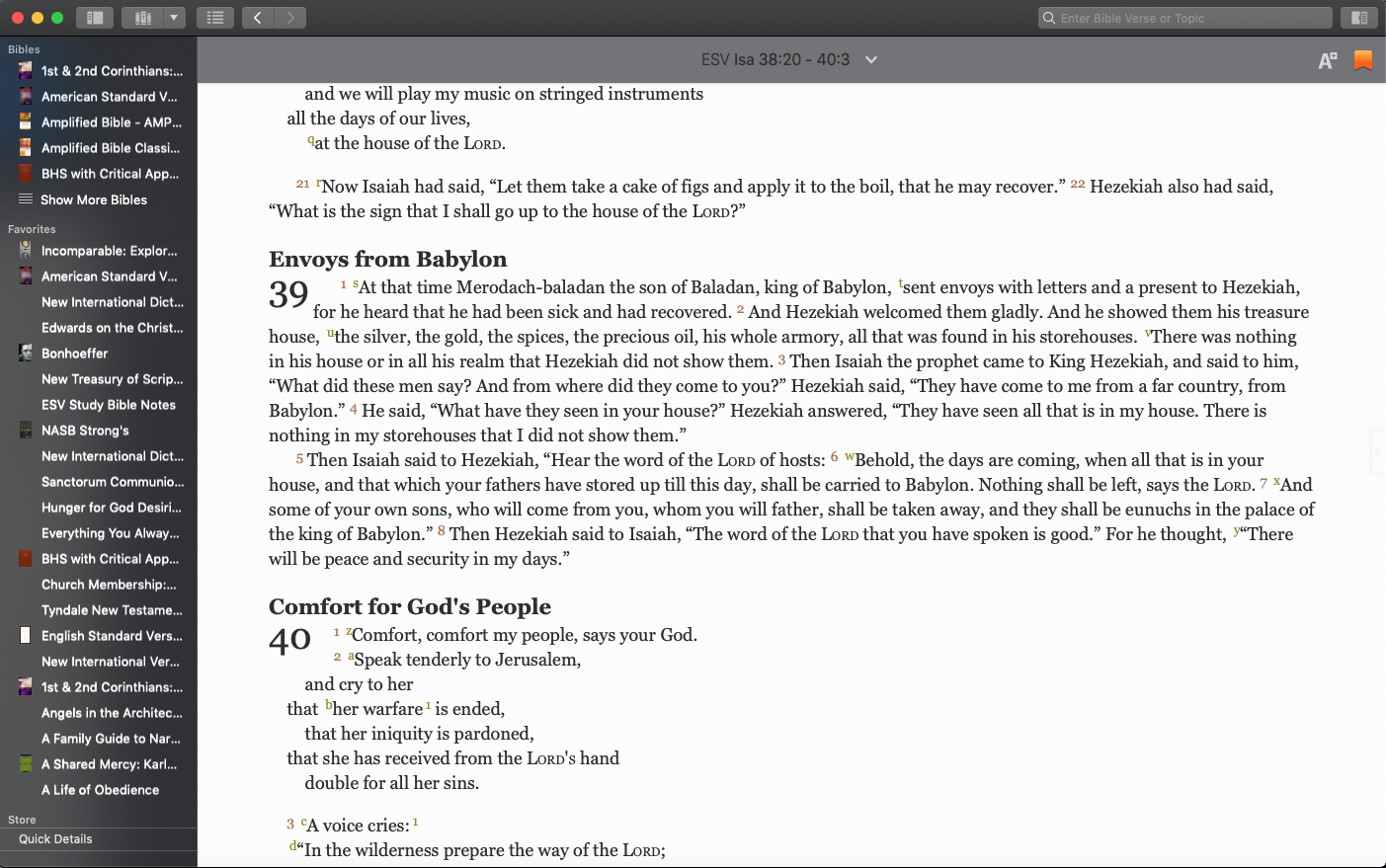This screenshot has width=1386, height=868.
Task: Click footnote 1 after 'her warfare'
Action: click(428, 706)
